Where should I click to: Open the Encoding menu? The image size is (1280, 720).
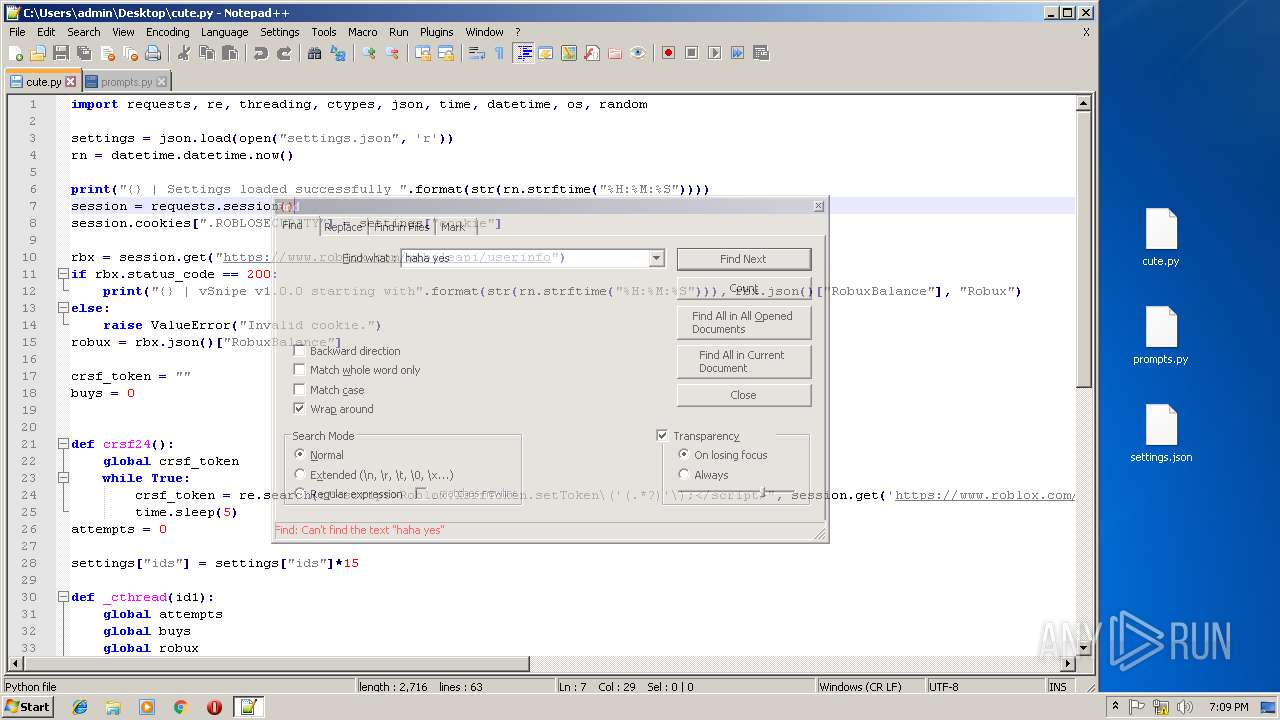(167, 32)
